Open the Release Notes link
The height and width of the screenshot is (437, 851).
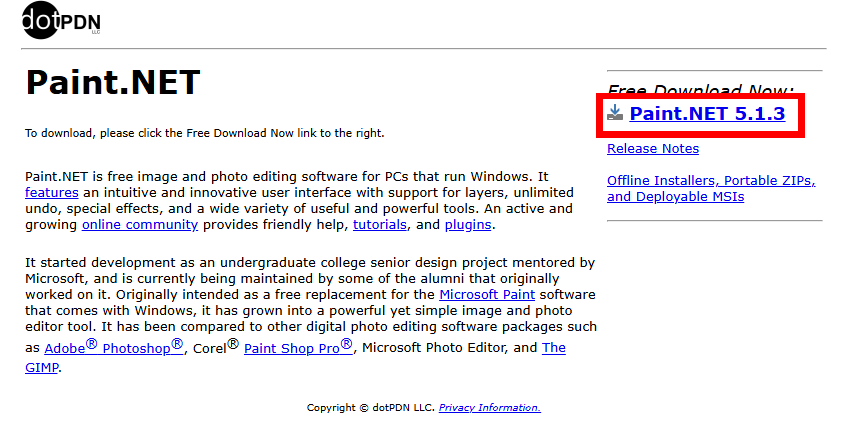[652, 149]
